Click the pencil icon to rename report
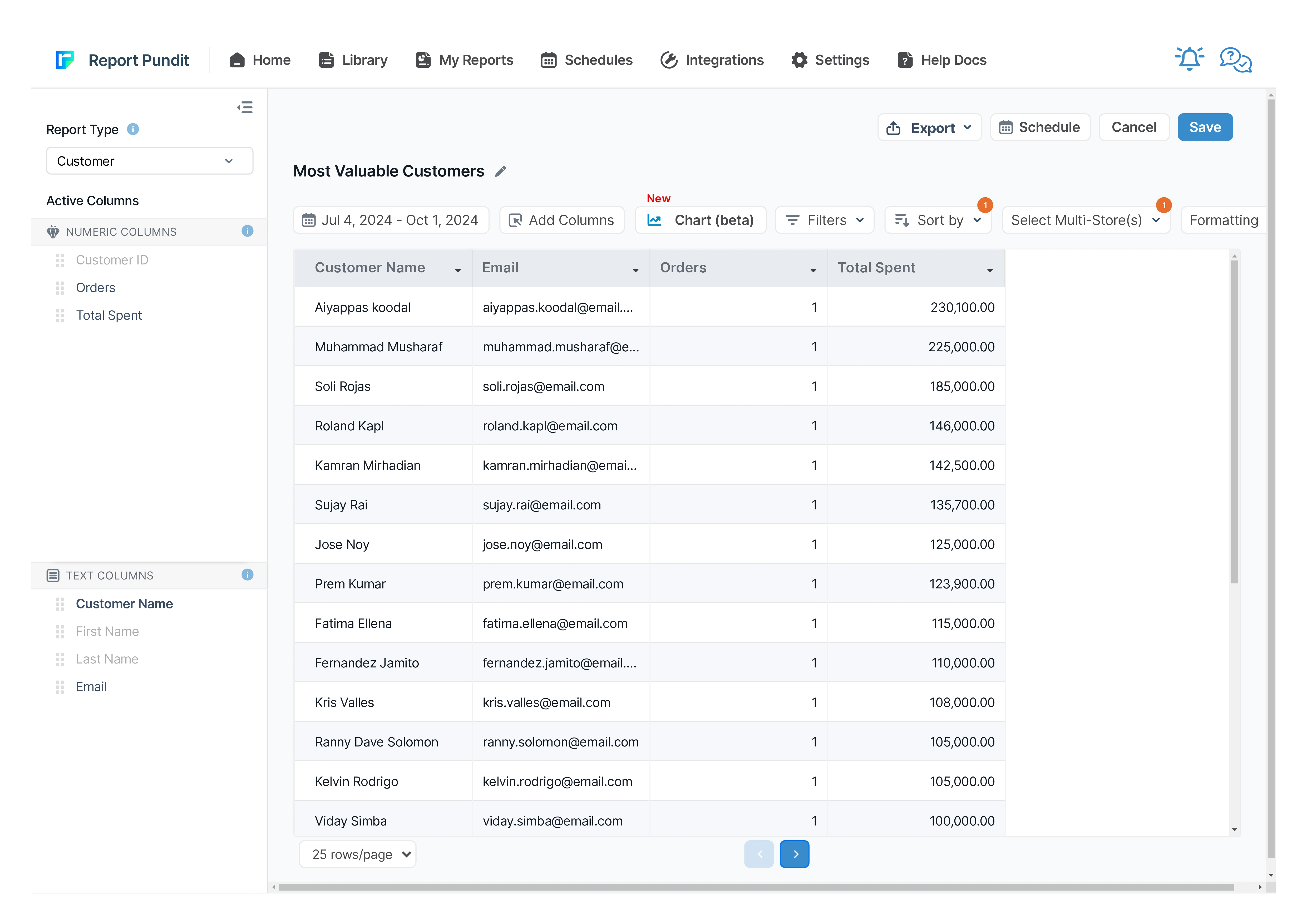The image size is (1307, 924). point(500,171)
